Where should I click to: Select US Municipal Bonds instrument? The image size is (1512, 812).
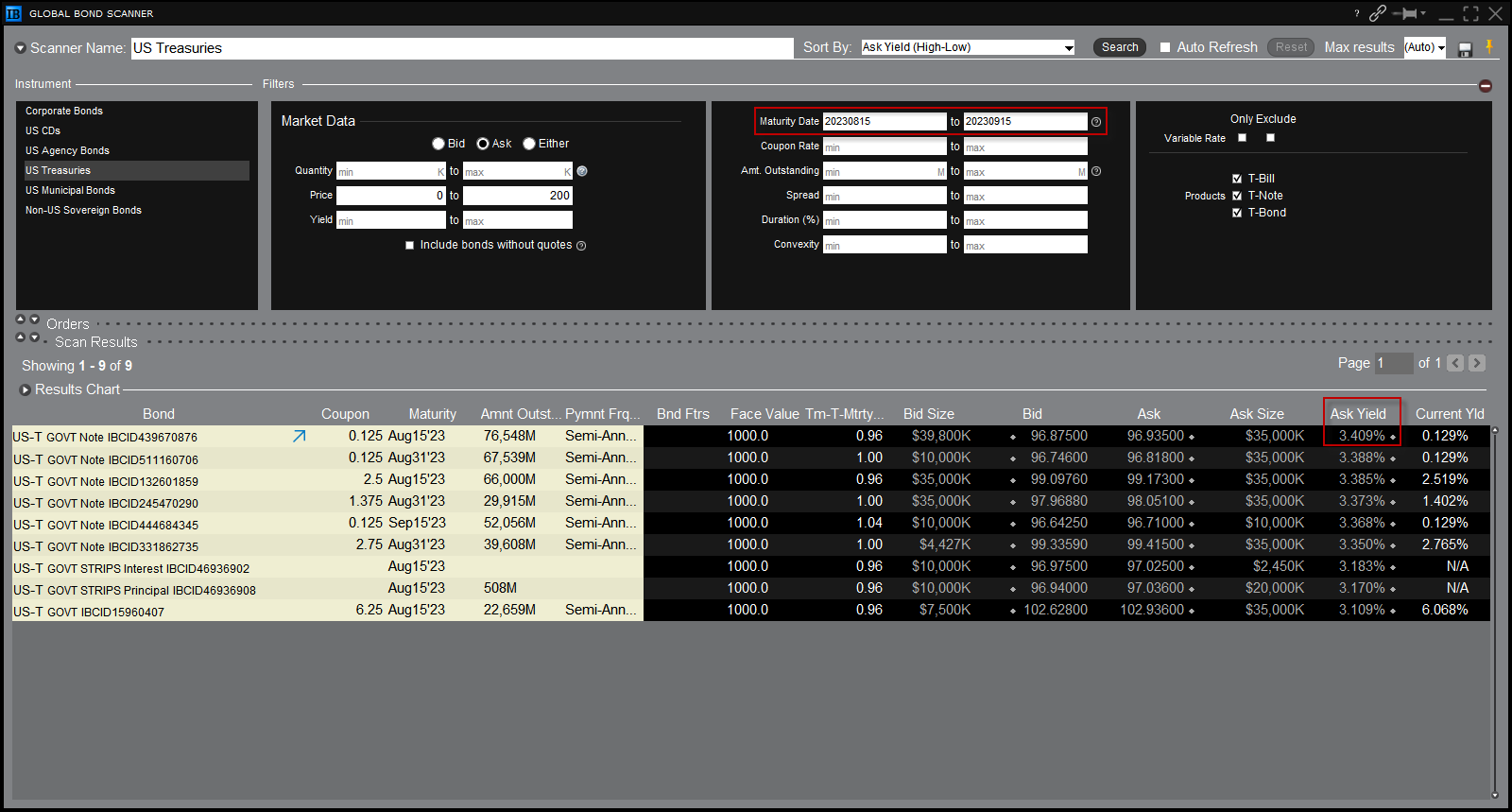coord(70,190)
